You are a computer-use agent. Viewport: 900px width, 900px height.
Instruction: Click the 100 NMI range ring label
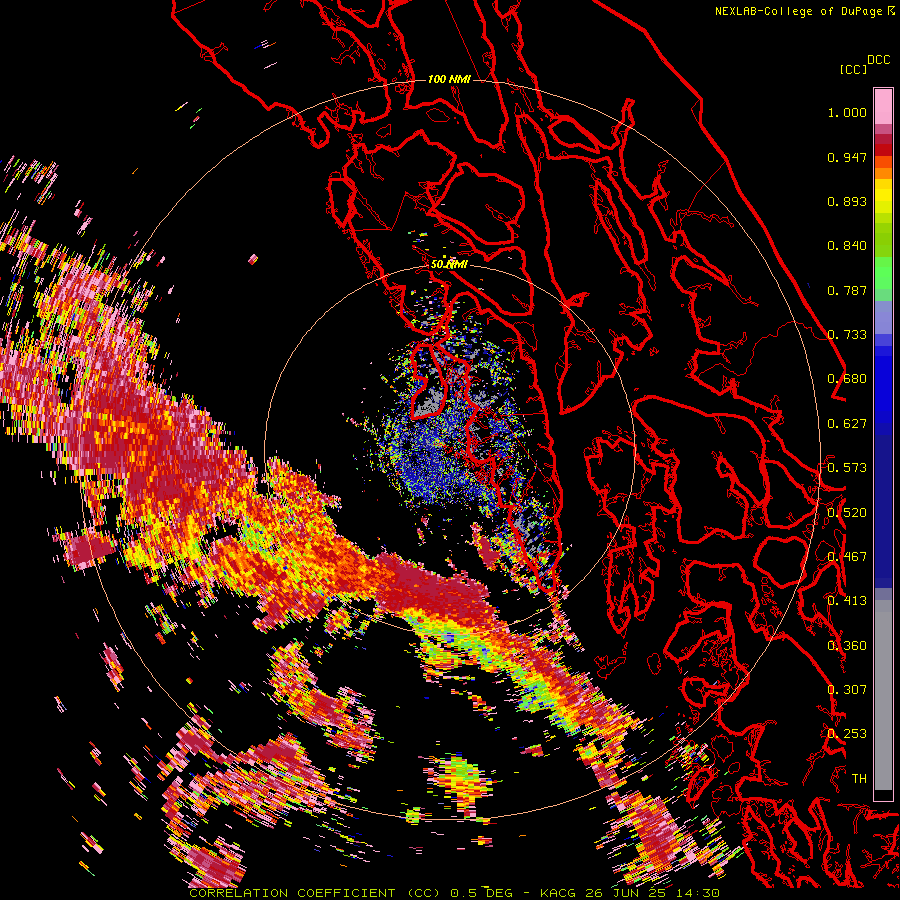449,79
